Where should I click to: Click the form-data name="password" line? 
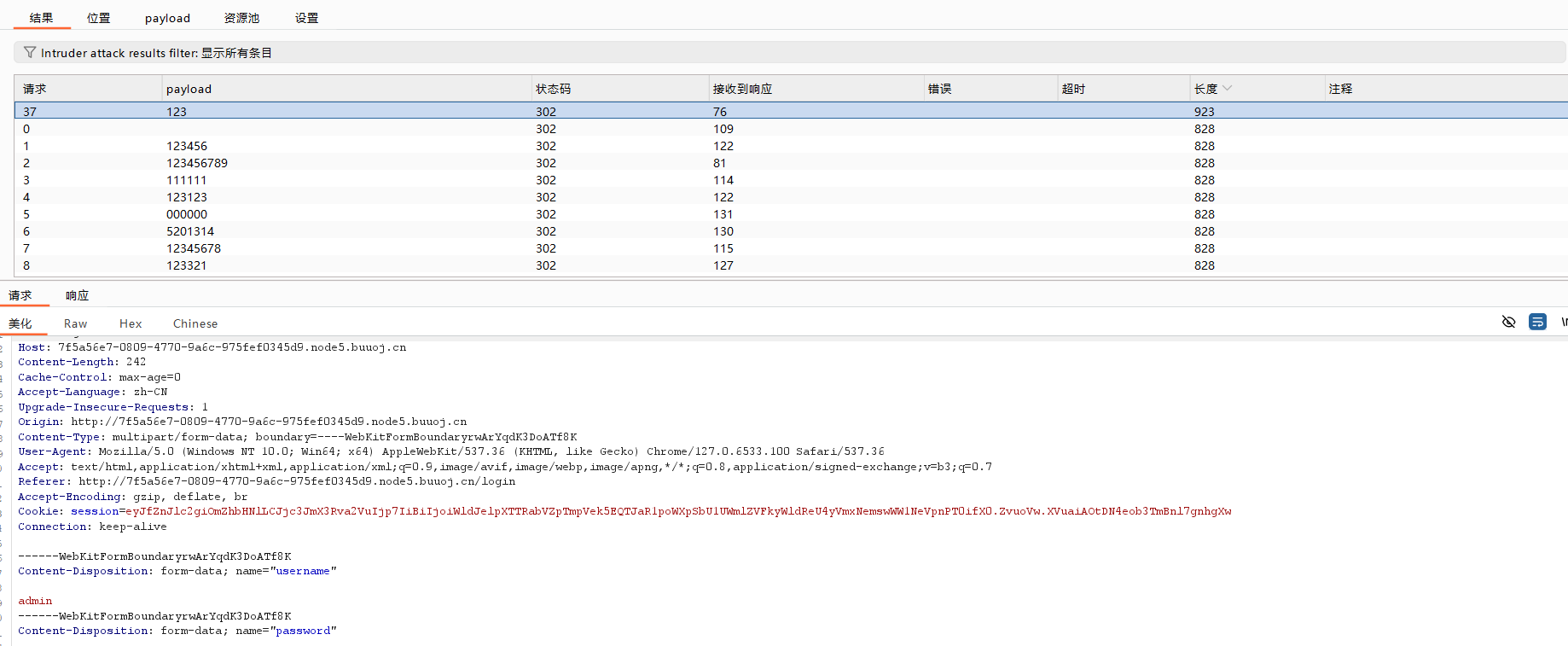177,631
